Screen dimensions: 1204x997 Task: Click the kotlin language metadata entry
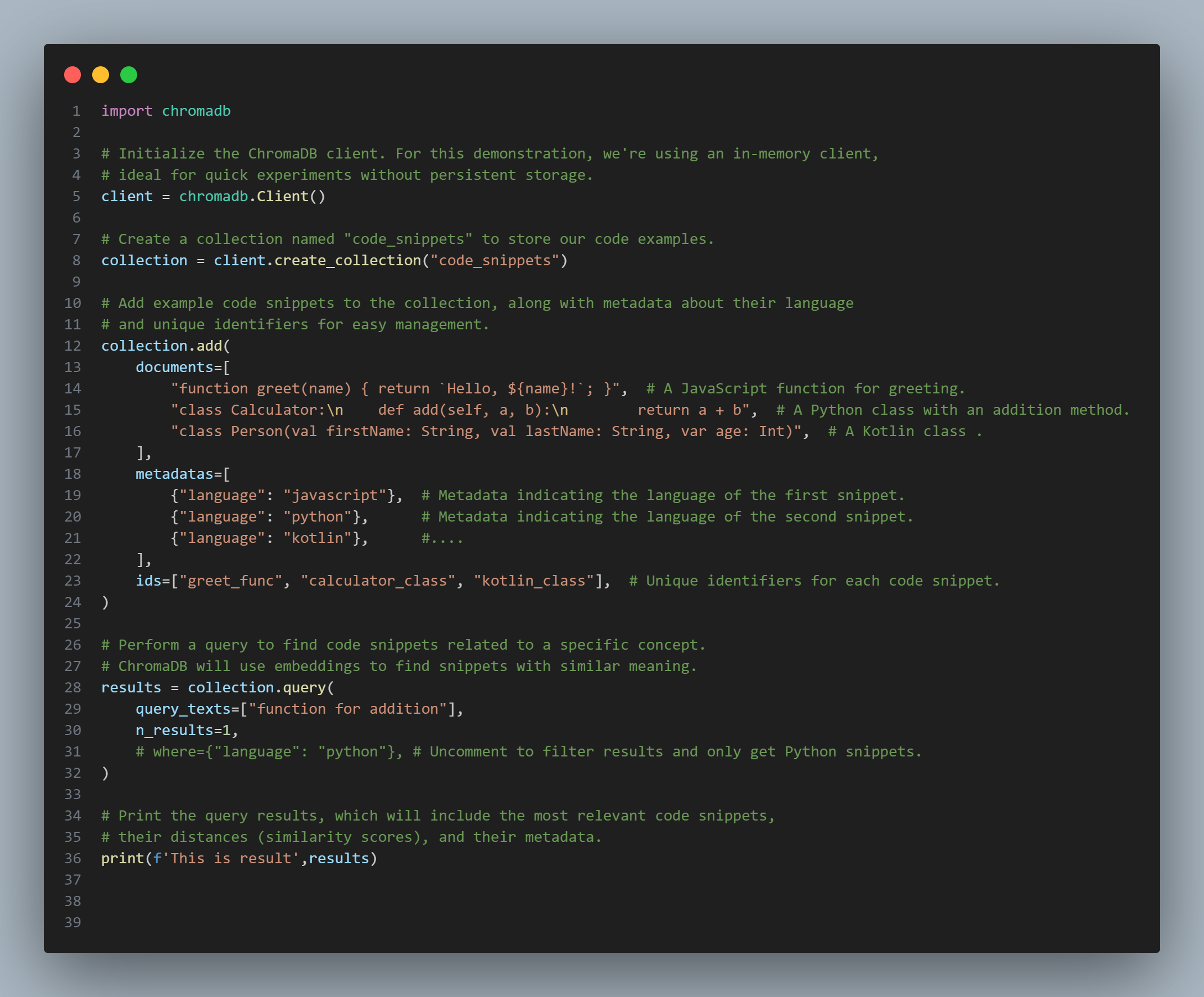[x=267, y=537]
